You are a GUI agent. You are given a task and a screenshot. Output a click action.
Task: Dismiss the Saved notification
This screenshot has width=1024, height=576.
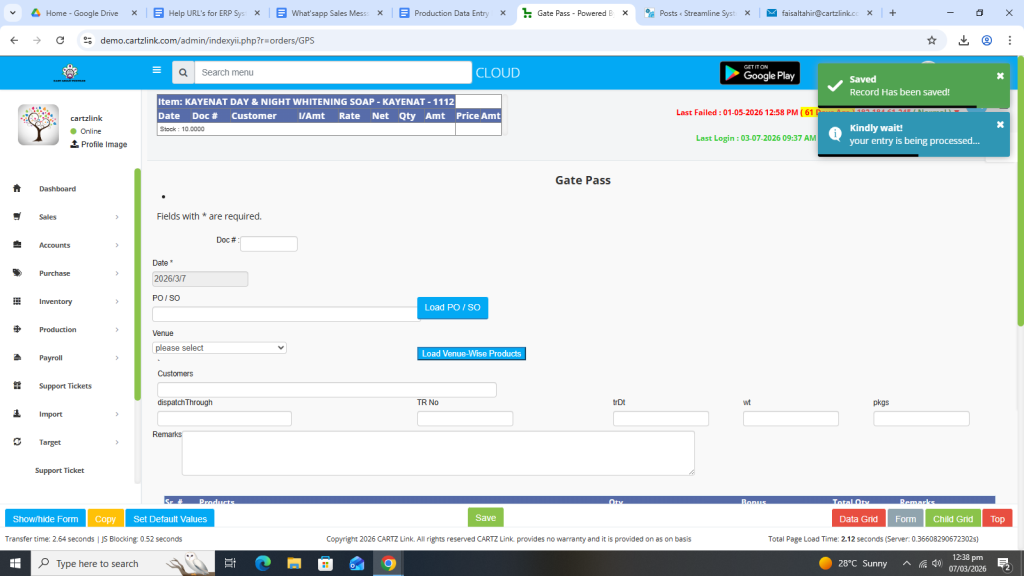[x=1000, y=76]
